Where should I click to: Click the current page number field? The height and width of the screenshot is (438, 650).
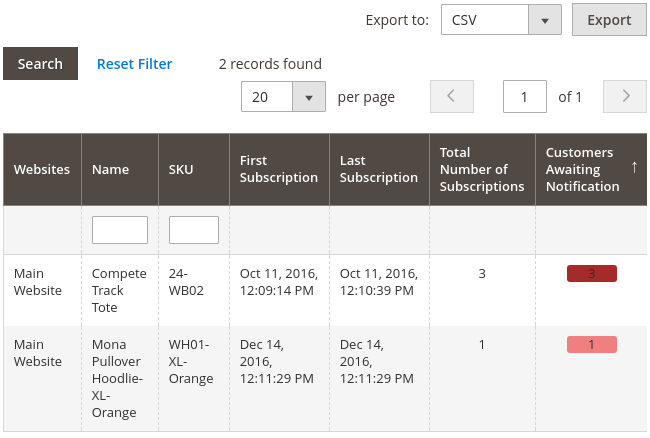click(524, 97)
